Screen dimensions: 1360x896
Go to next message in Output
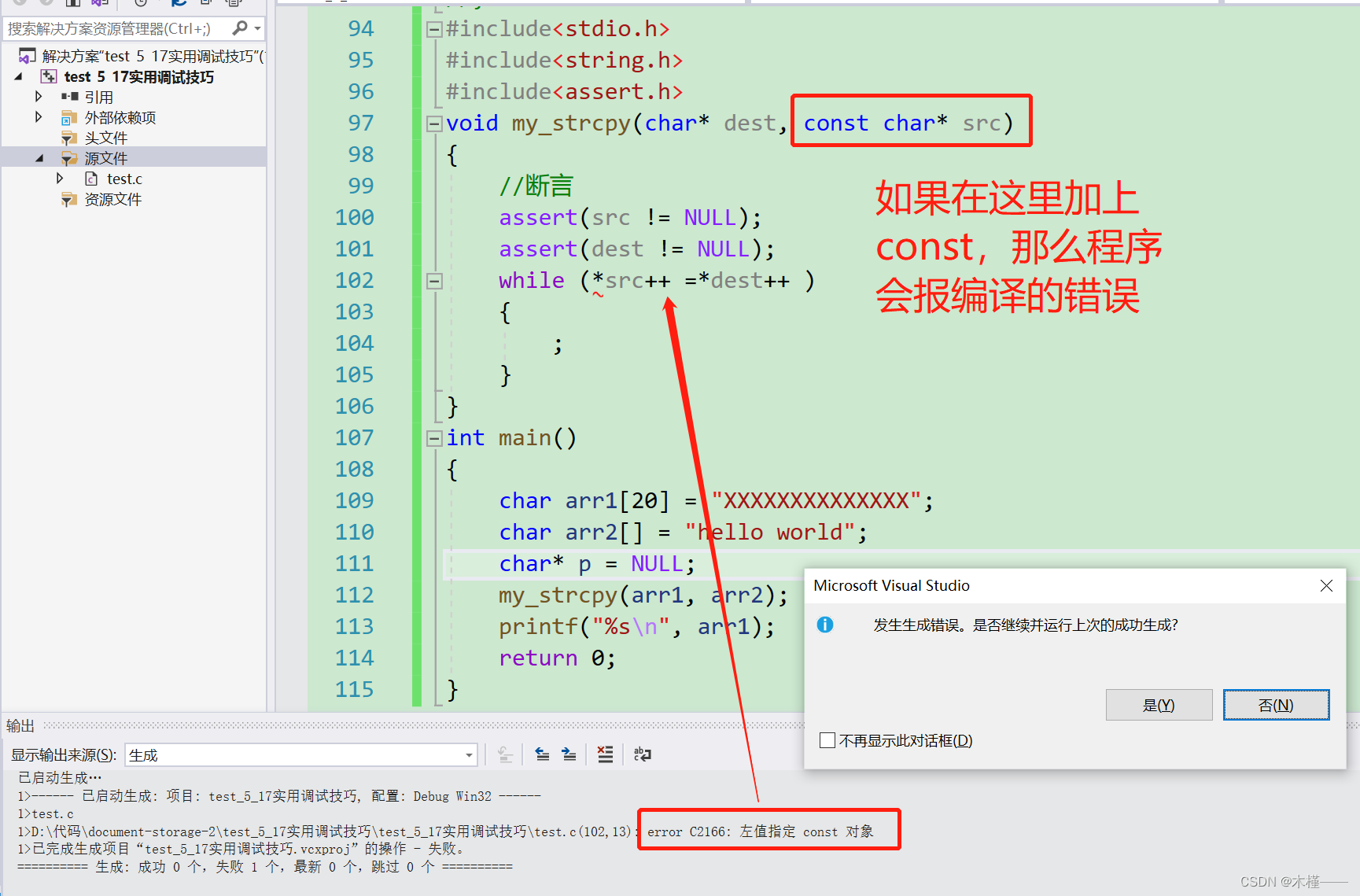pyautogui.click(x=569, y=755)
